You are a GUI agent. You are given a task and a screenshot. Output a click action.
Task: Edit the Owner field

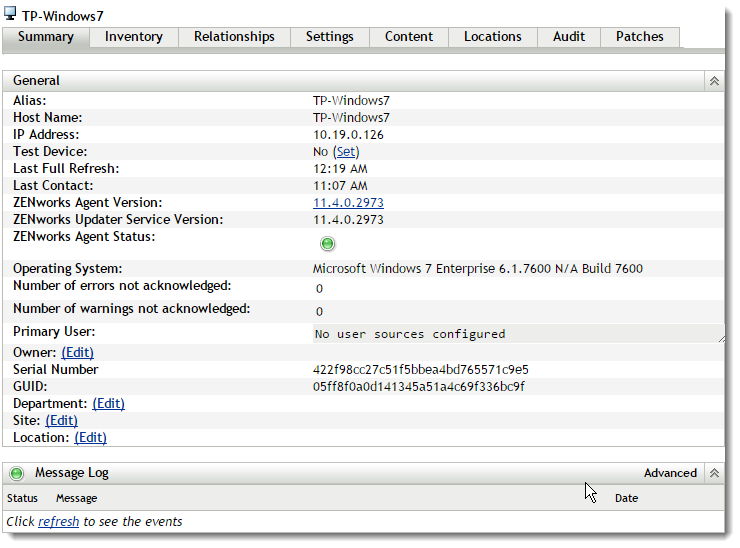[77, 353]
